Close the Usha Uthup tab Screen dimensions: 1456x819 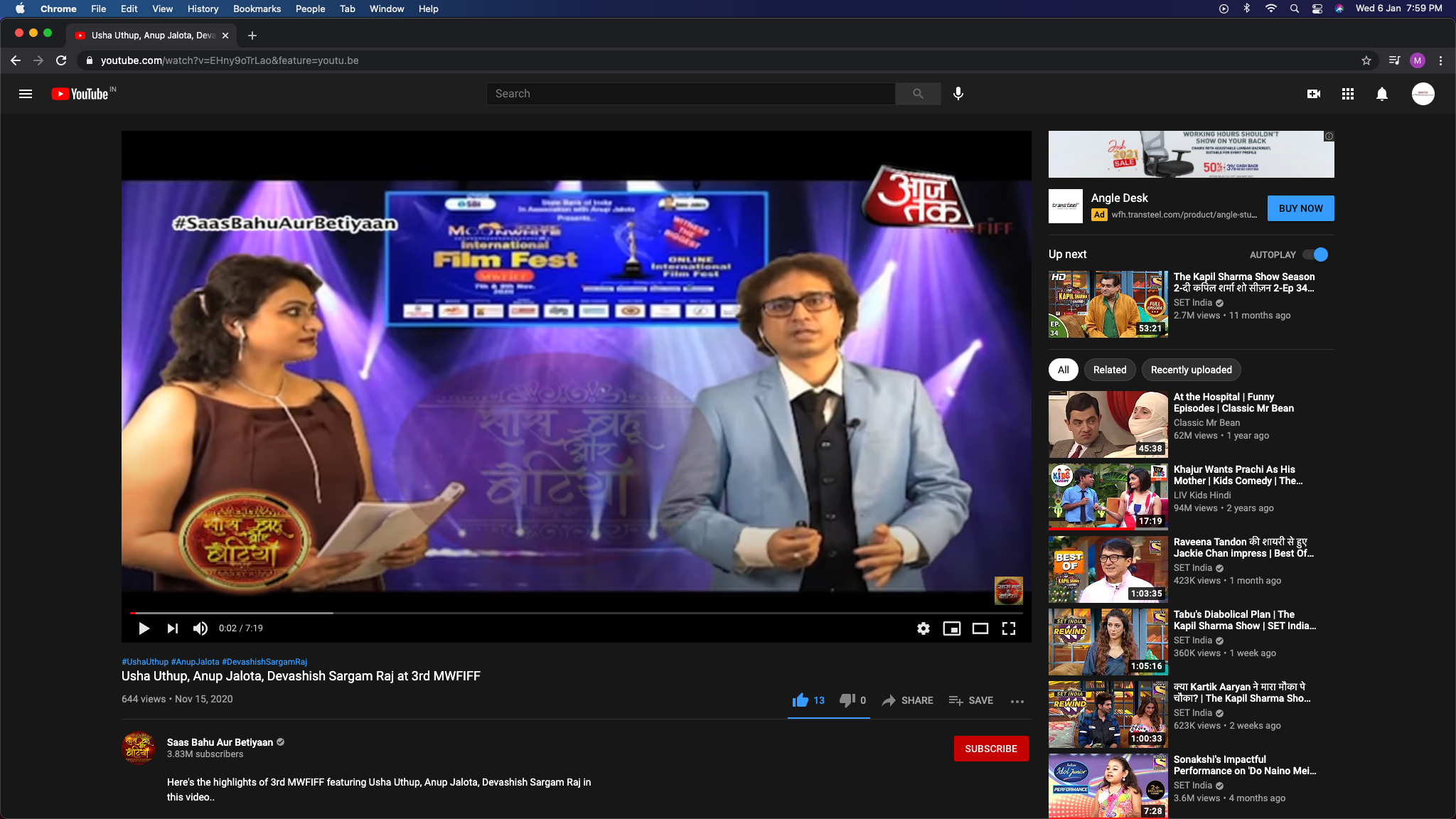(x=225, y=35)
